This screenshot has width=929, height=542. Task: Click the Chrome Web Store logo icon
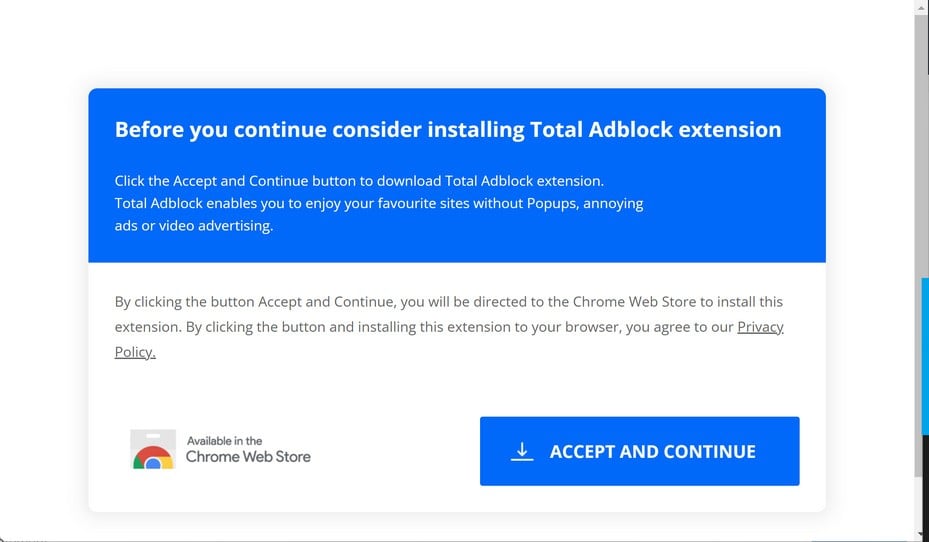[x=153, y=450]
